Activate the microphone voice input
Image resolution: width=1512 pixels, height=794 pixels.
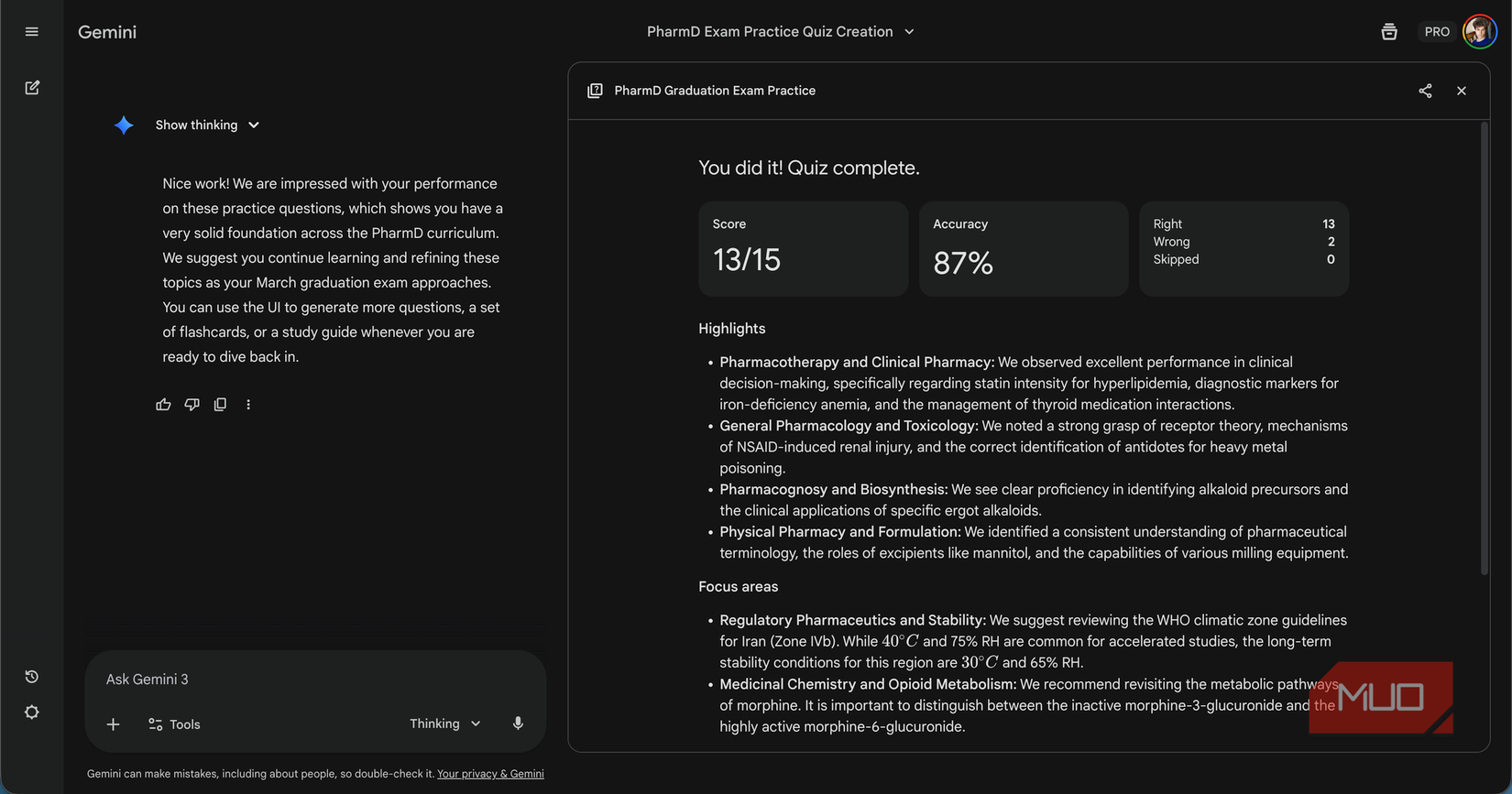click(x=518, y=723)
